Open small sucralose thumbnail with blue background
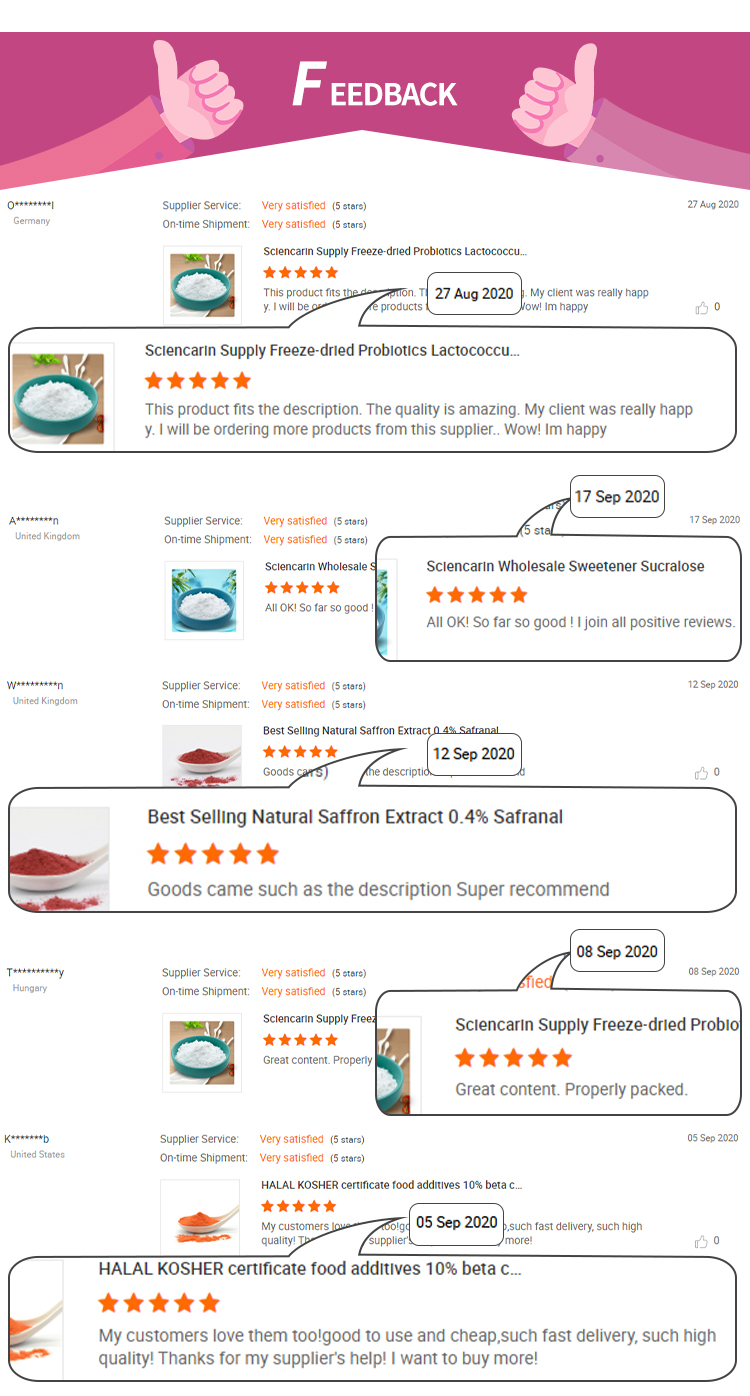 pyautogui.click(x=204, y=600)
